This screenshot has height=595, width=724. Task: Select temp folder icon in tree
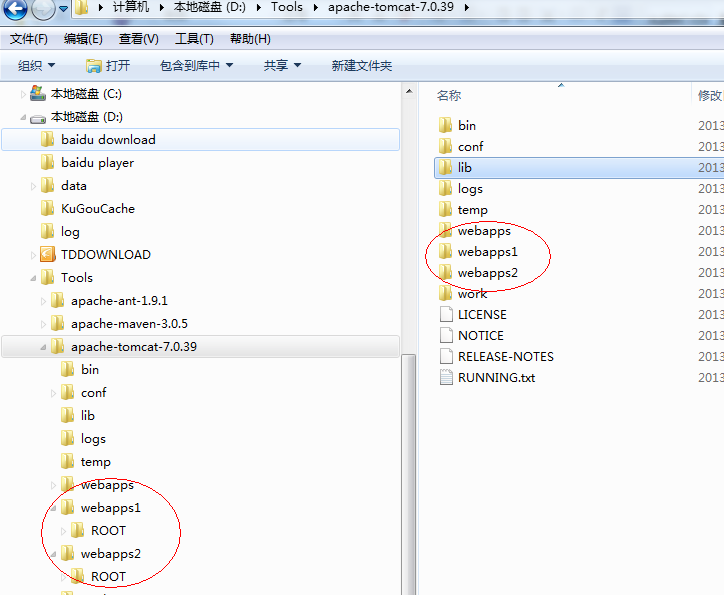coord(67,461)
